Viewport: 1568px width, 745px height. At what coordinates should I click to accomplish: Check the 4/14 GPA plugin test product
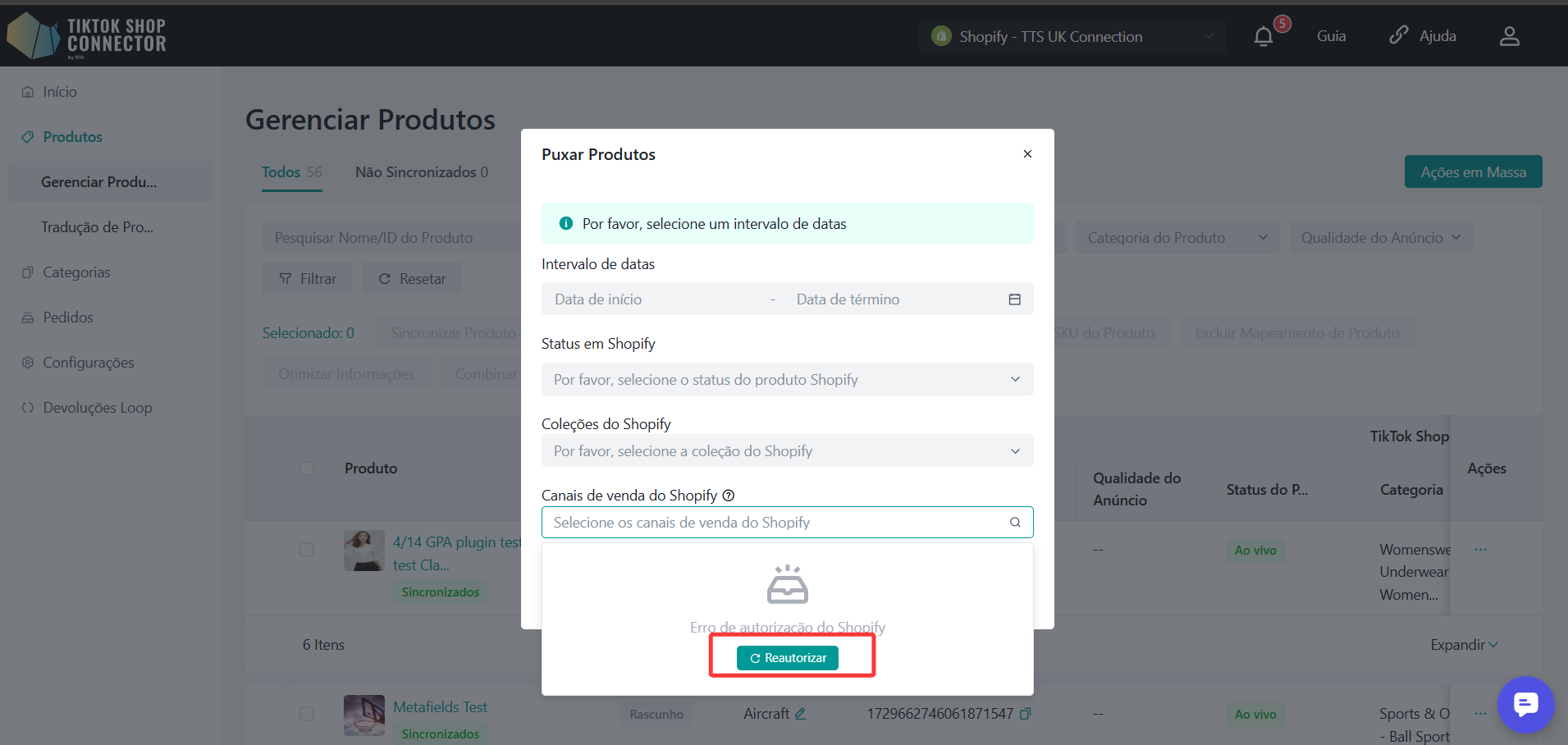point(307,550)
